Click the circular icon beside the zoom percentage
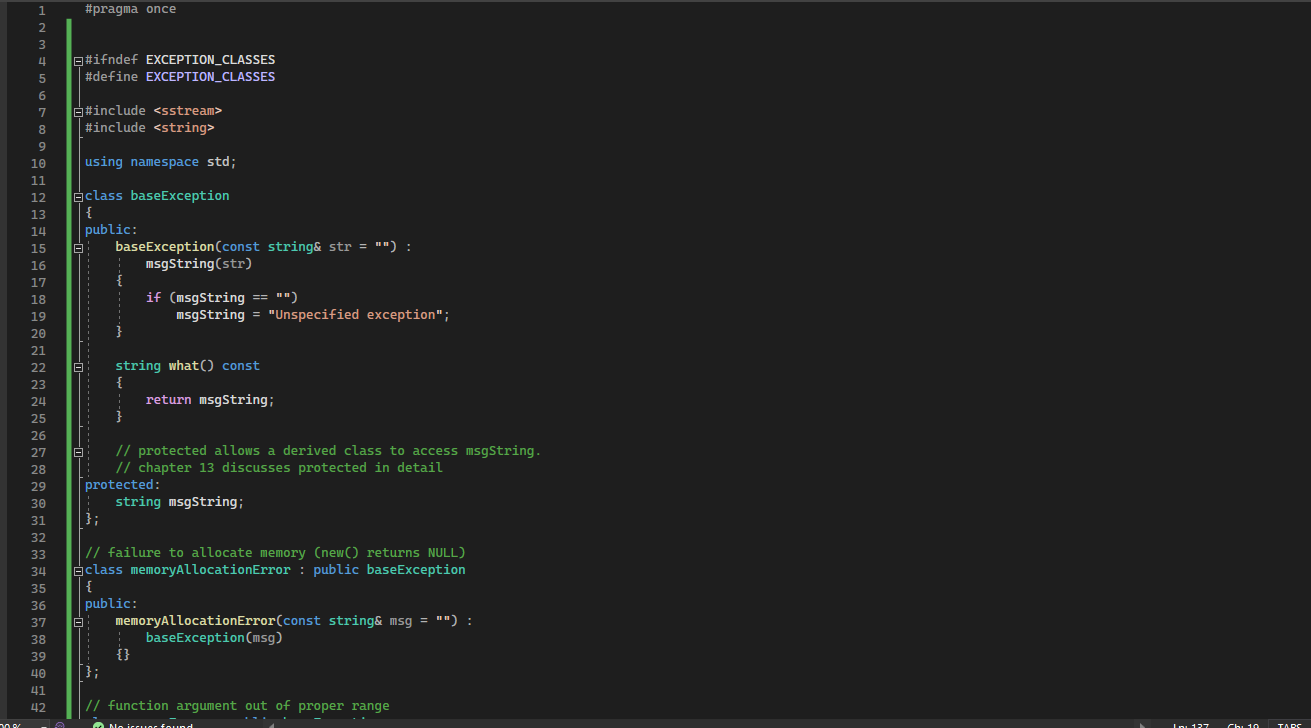Screen dimensions: 1311x728 point(59,724)
